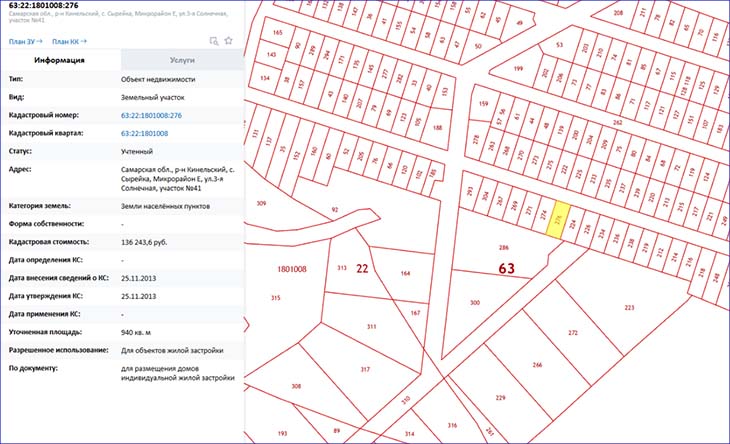Open cadastral number link 63:22:1801008:276
Viewport: 730px width, 444px height.
pos(151,115)
